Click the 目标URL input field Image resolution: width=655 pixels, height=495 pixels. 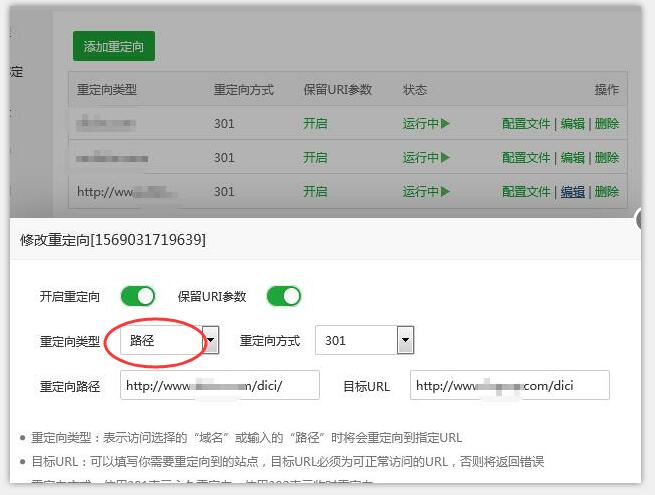click(x=510, y=385)
